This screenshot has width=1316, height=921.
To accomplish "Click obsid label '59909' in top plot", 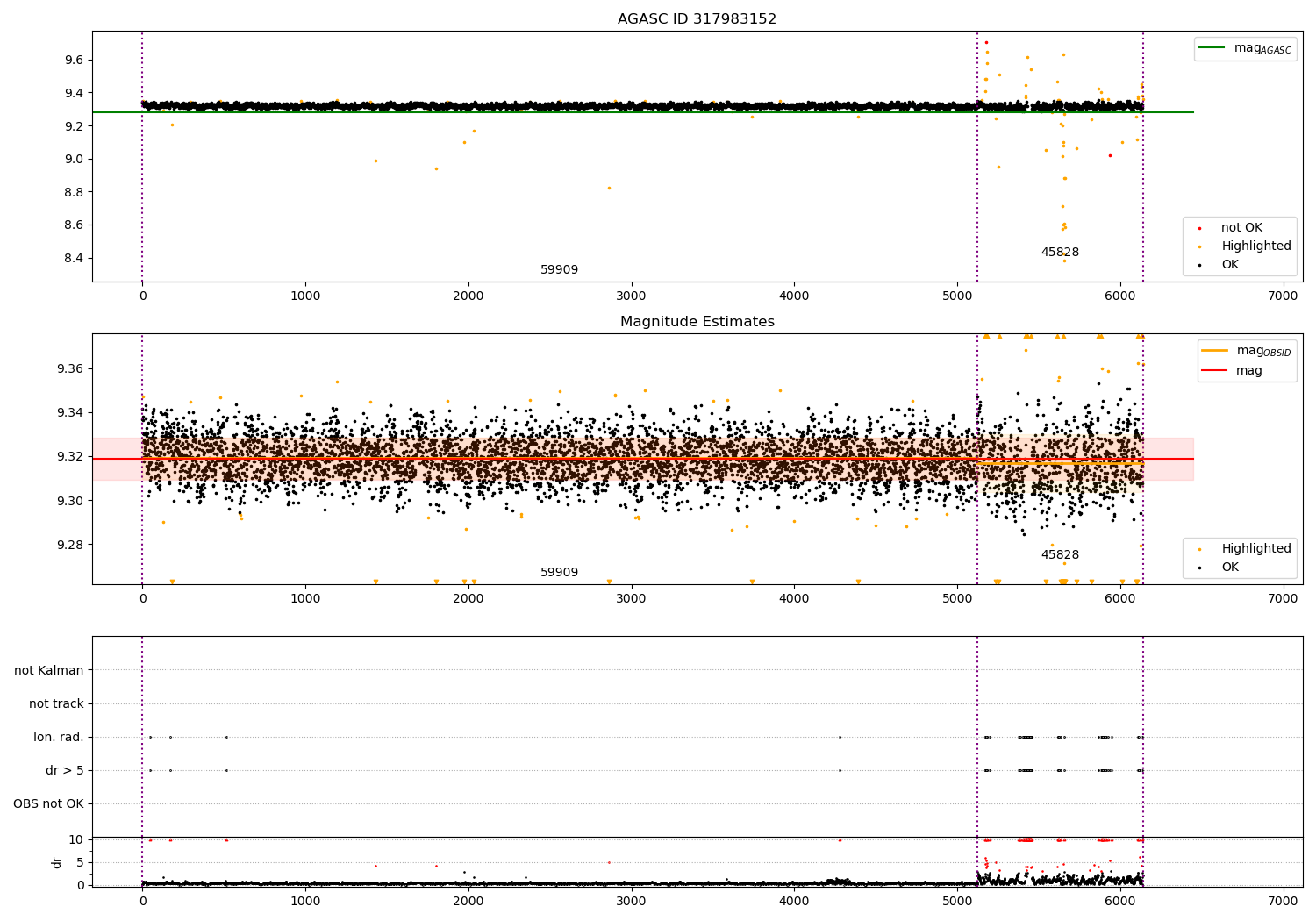I will coord(559,270).
